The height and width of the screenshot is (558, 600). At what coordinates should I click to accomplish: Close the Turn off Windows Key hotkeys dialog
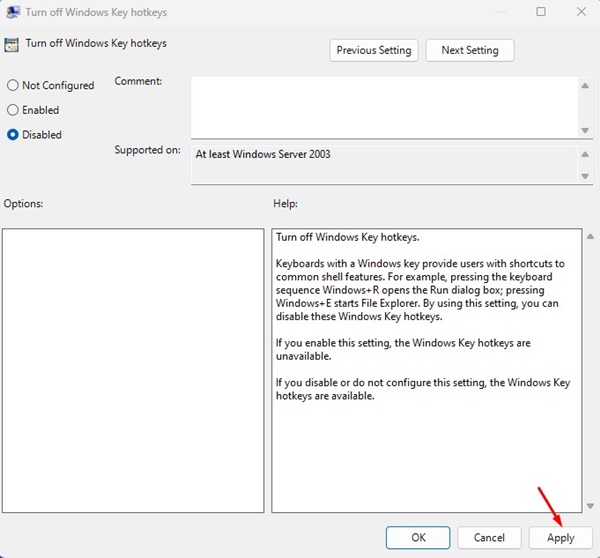pyautogui.click(x=581, y=12)
